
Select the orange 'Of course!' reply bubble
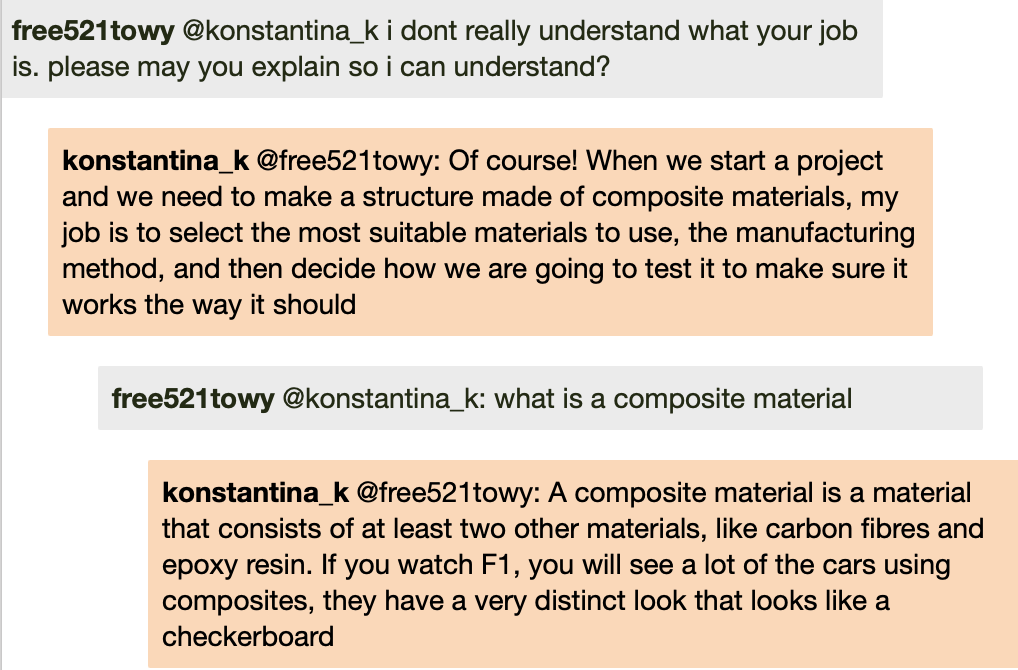(x=490, y=231)
